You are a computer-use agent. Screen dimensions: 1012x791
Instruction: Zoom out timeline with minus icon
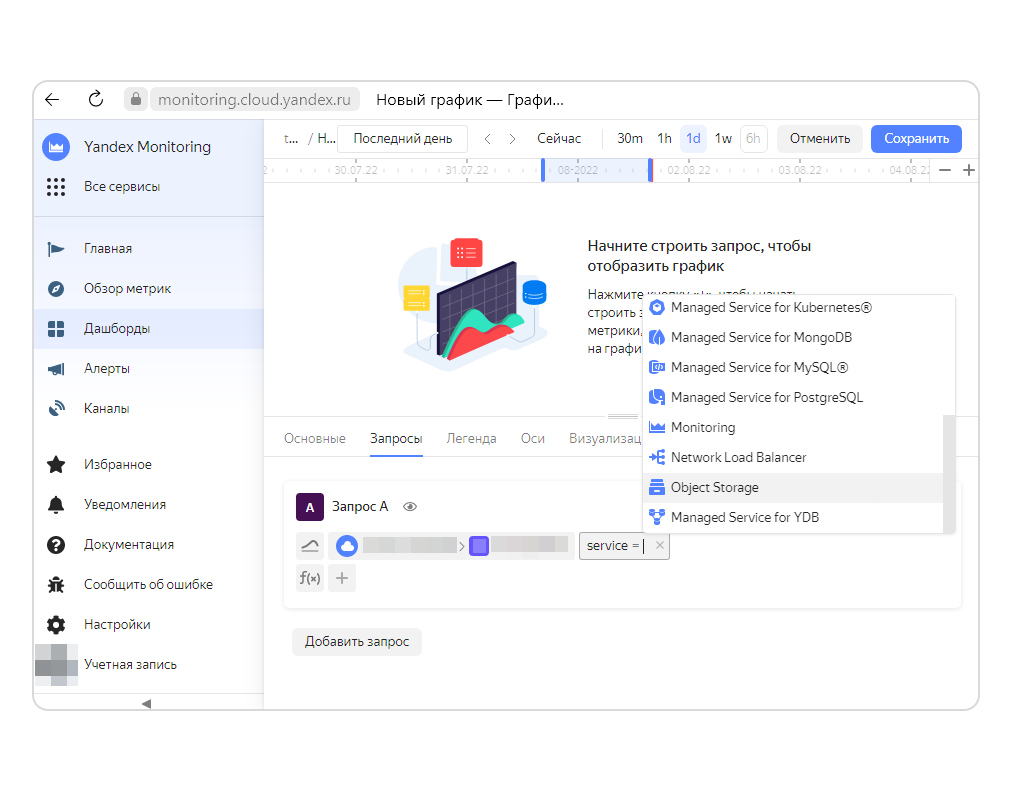(945, 170)
